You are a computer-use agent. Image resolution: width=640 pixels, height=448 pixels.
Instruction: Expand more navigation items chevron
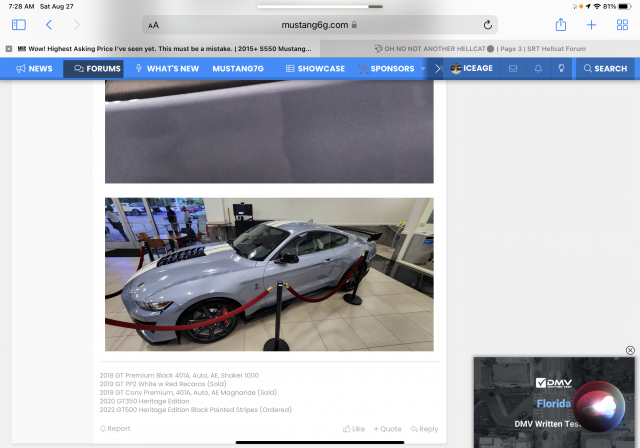coord(437,69)
